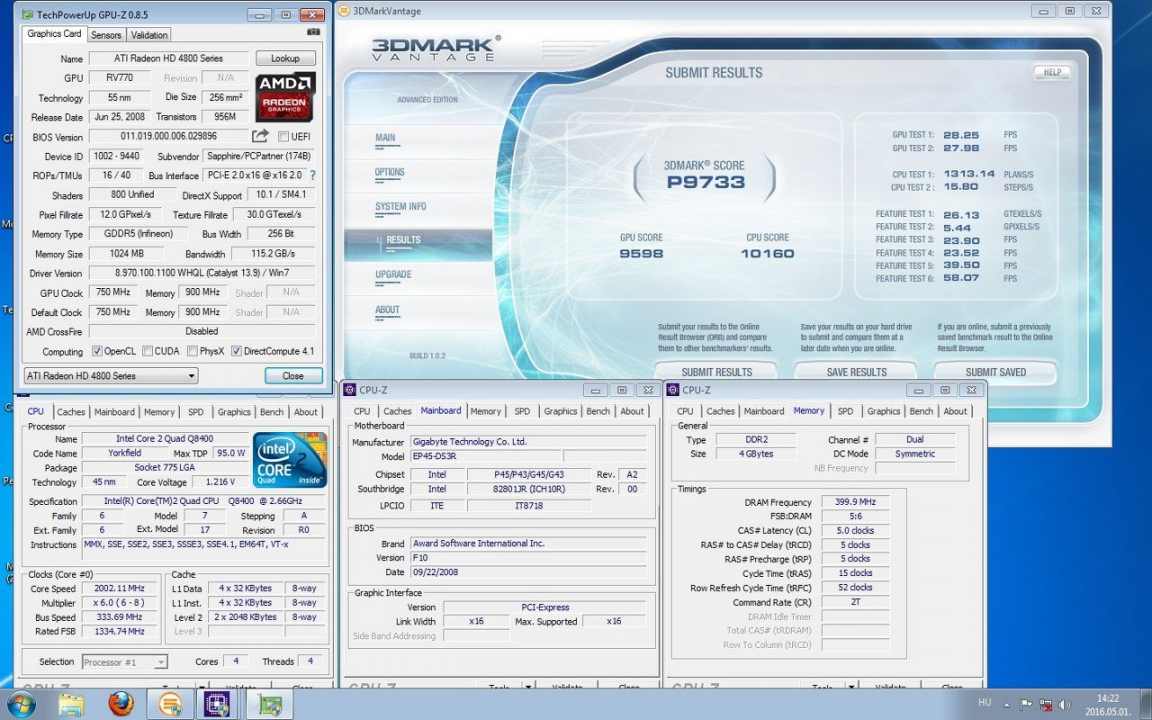Click the Action Center flag tray icon
The width and height of the screenshot is (1152, 720).
1026,704
